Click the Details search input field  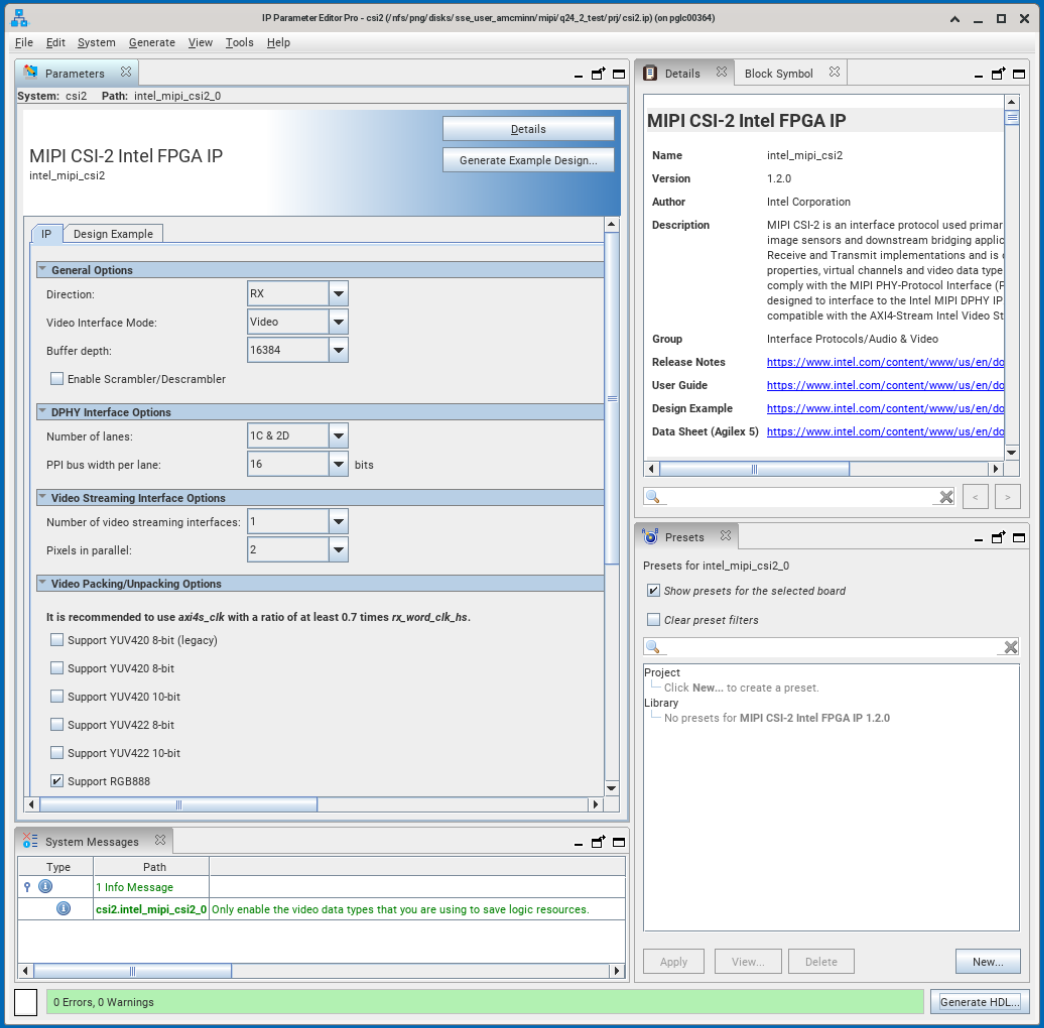click(x=800, y=497)
